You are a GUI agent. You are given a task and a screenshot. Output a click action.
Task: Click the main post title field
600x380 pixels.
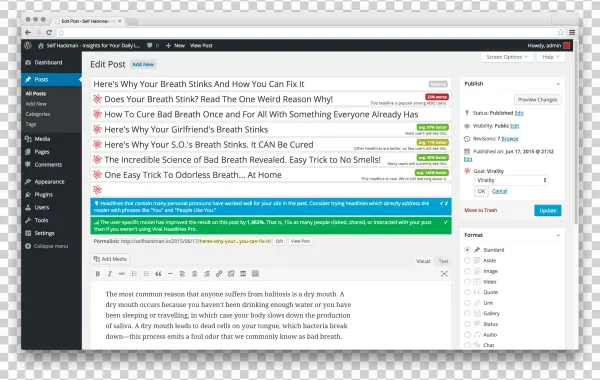tap(271, 84)
